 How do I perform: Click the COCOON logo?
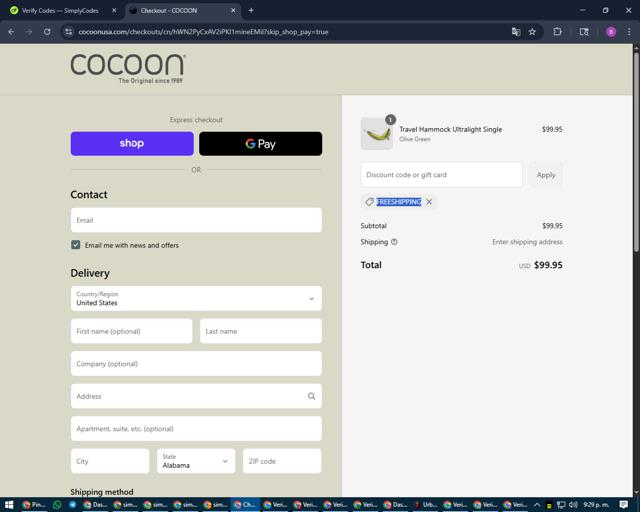point(128,69)
